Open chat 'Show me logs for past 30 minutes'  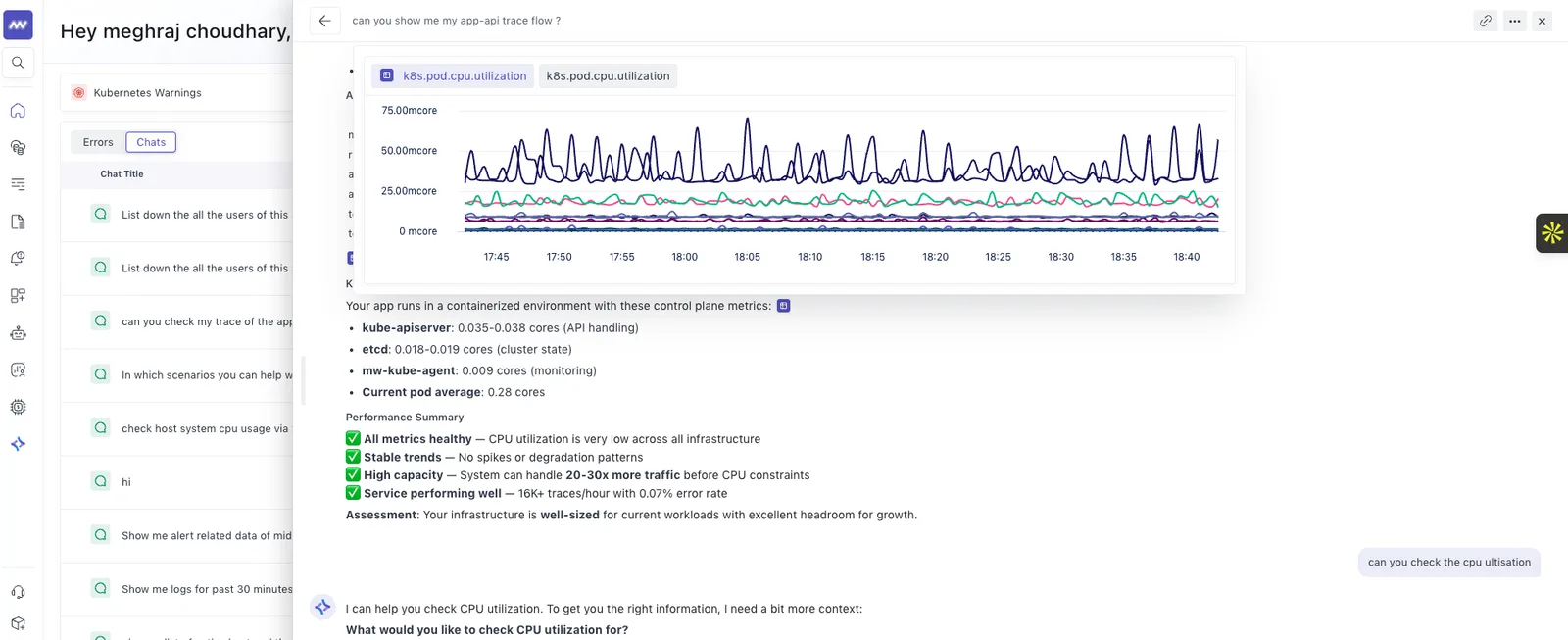click(176, 589)
